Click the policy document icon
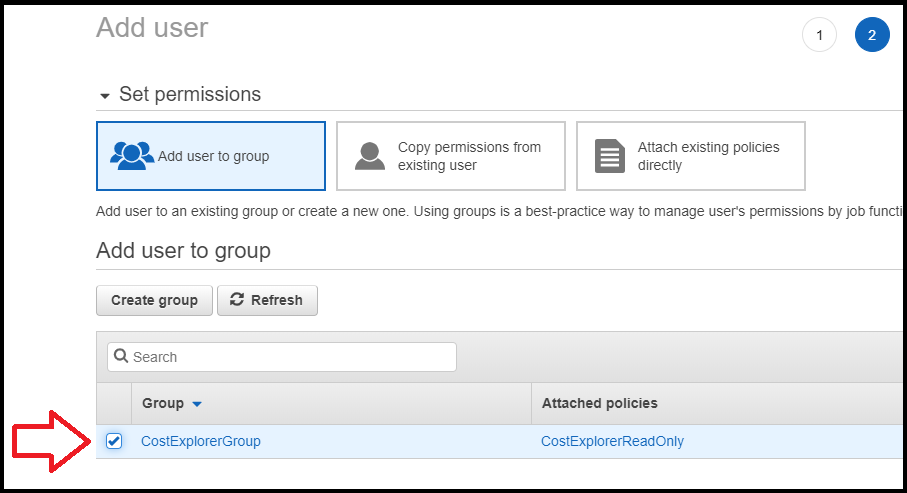 point(610,156)
